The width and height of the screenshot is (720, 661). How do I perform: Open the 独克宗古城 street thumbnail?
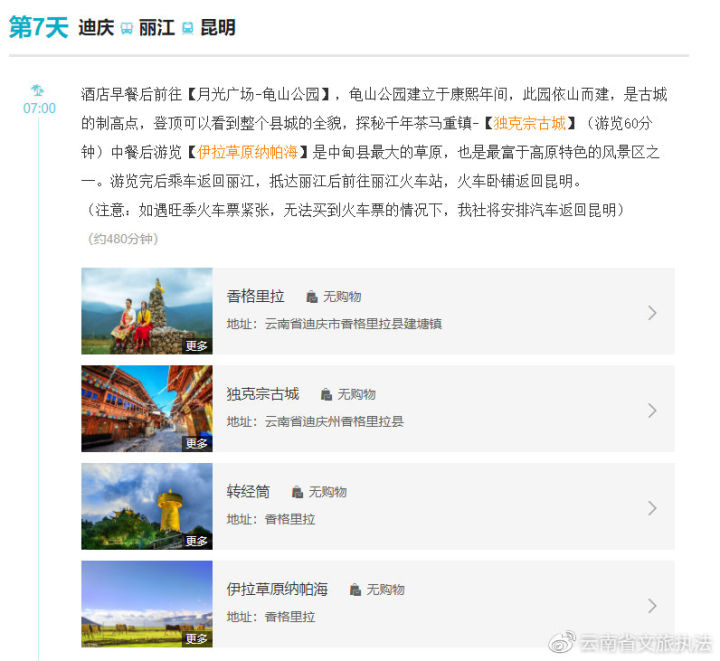pos(147,409)
